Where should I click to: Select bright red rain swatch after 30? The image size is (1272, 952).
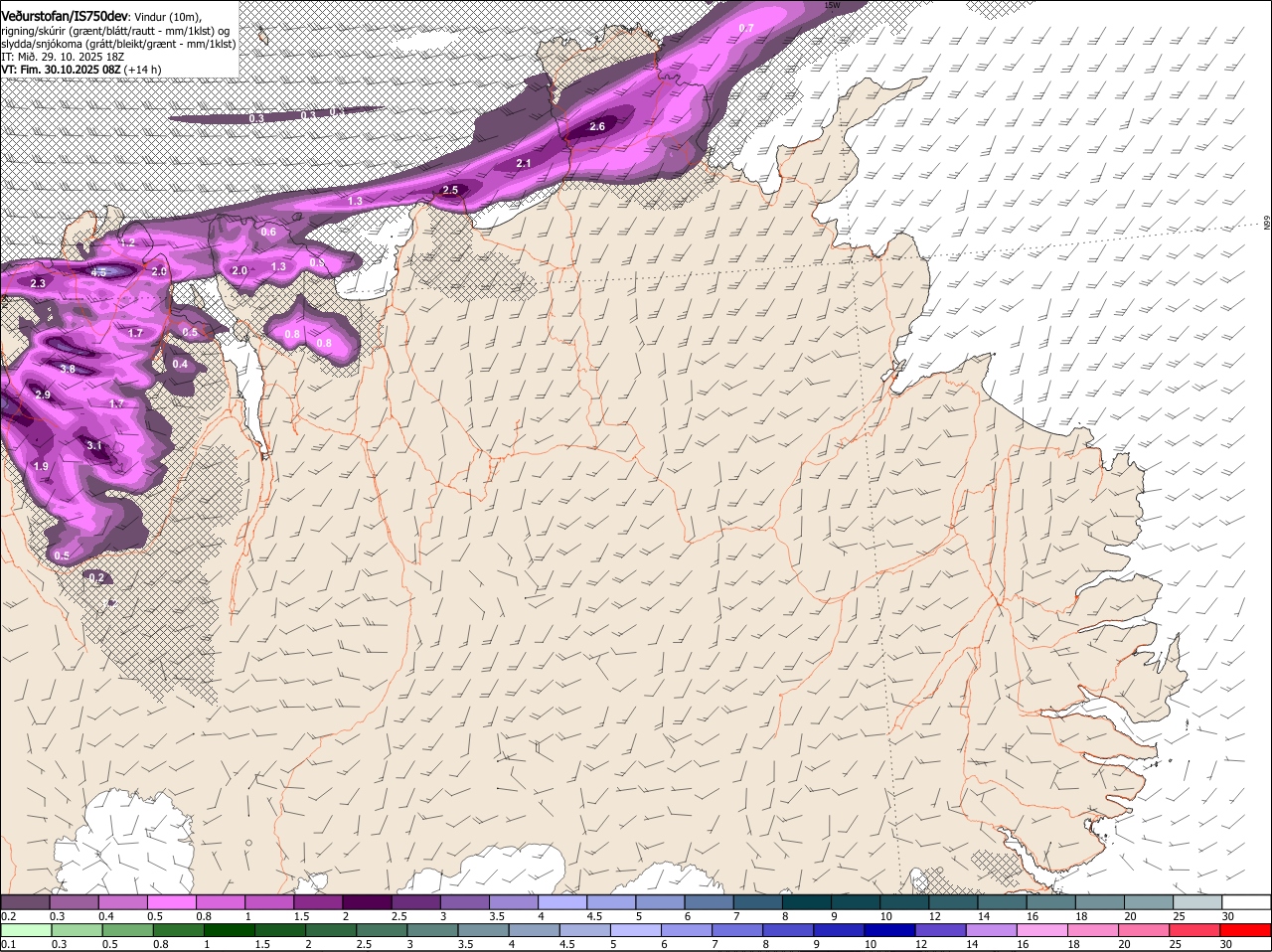(x=1247, y=929)
